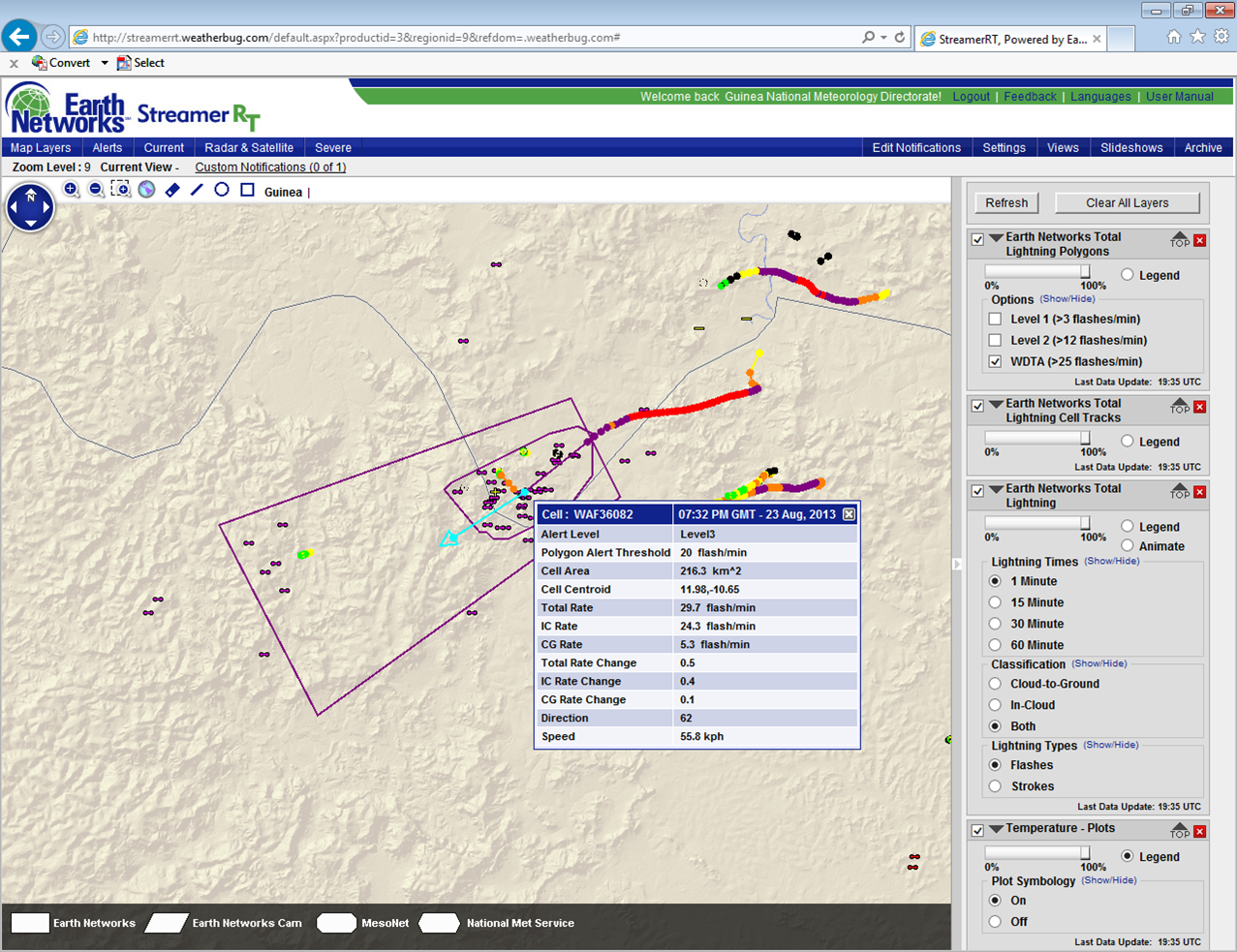Turn Plot Symbology Off radio

coord(995,922)
